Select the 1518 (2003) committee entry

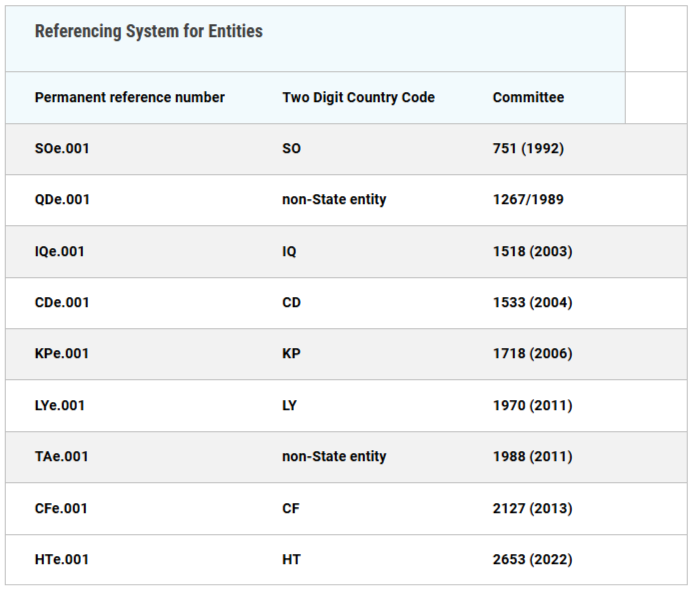pyautogui.click(x=532, y=252)
